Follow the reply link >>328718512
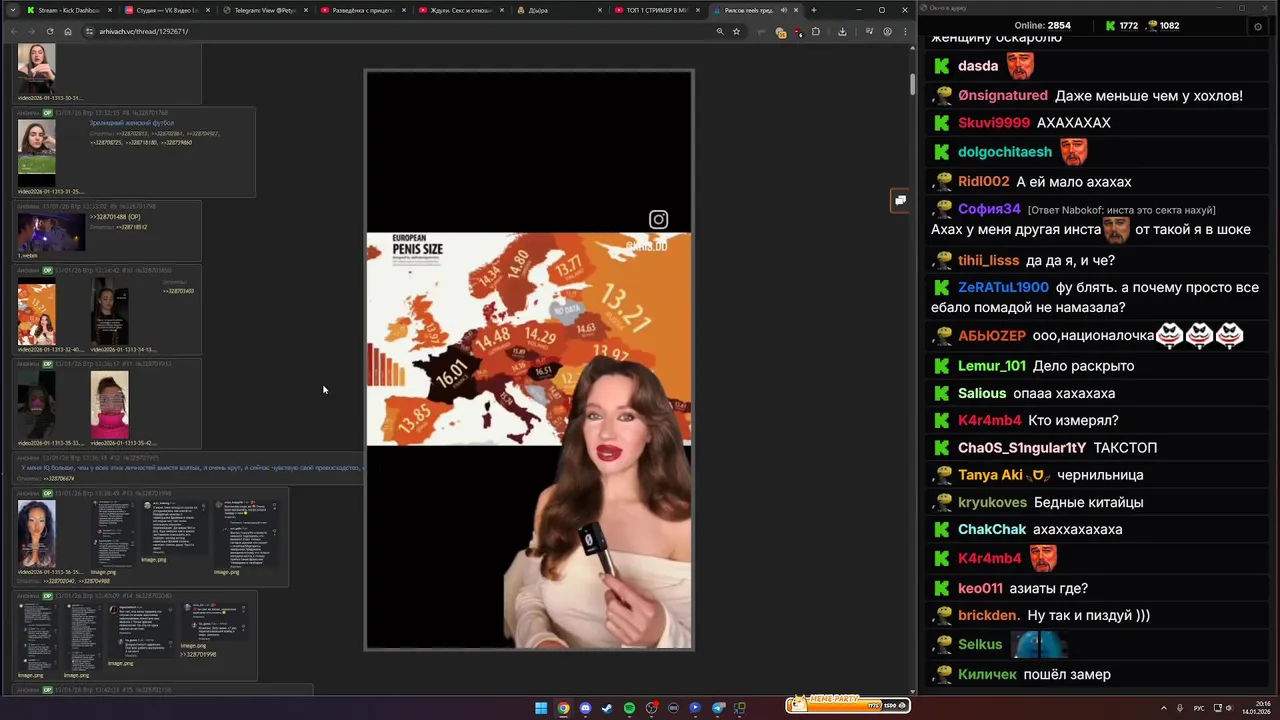1280x720 pixels. [132, 227]
